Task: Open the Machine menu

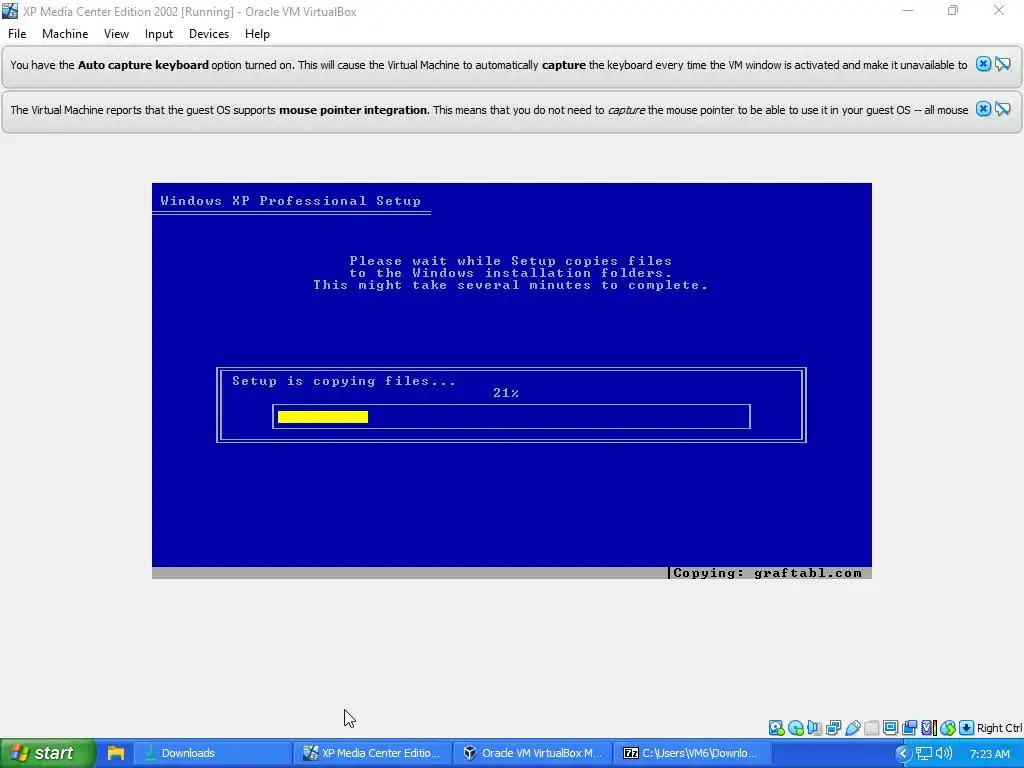Action: [65, 34]
